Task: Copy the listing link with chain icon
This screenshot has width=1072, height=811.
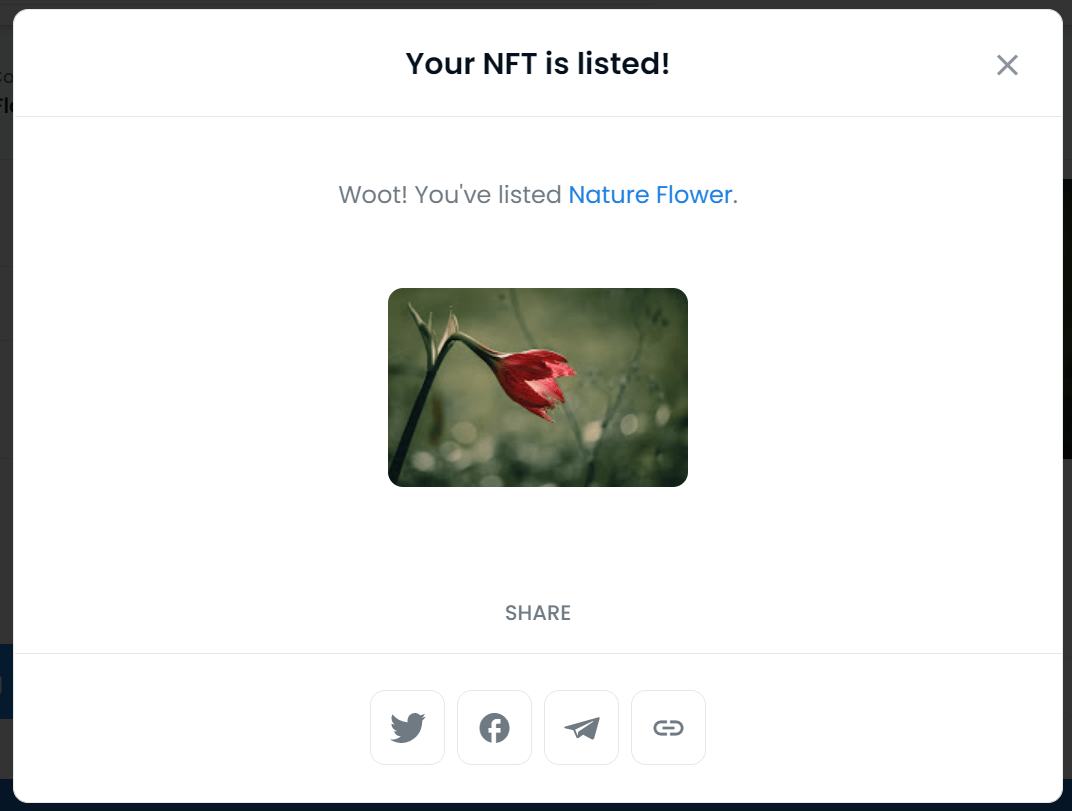Action: click(668, 728)
